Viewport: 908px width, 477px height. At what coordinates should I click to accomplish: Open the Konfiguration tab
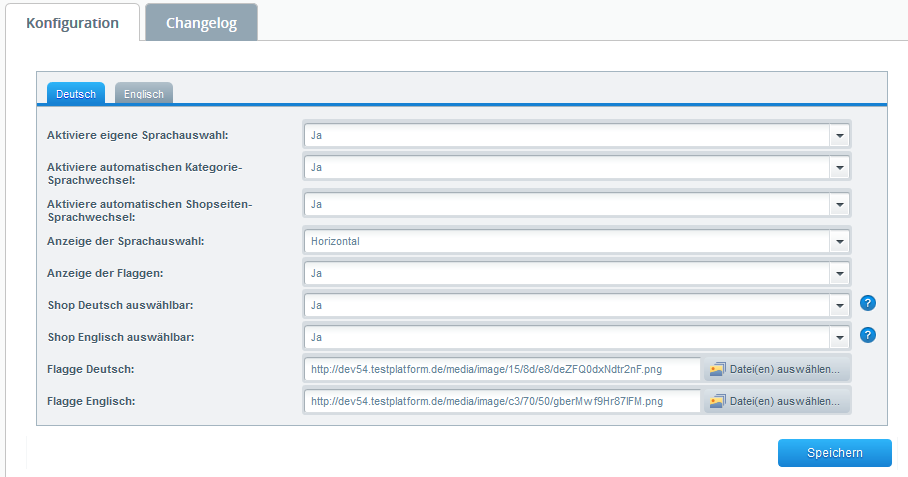pyautogui.click(x=72, y=23)
